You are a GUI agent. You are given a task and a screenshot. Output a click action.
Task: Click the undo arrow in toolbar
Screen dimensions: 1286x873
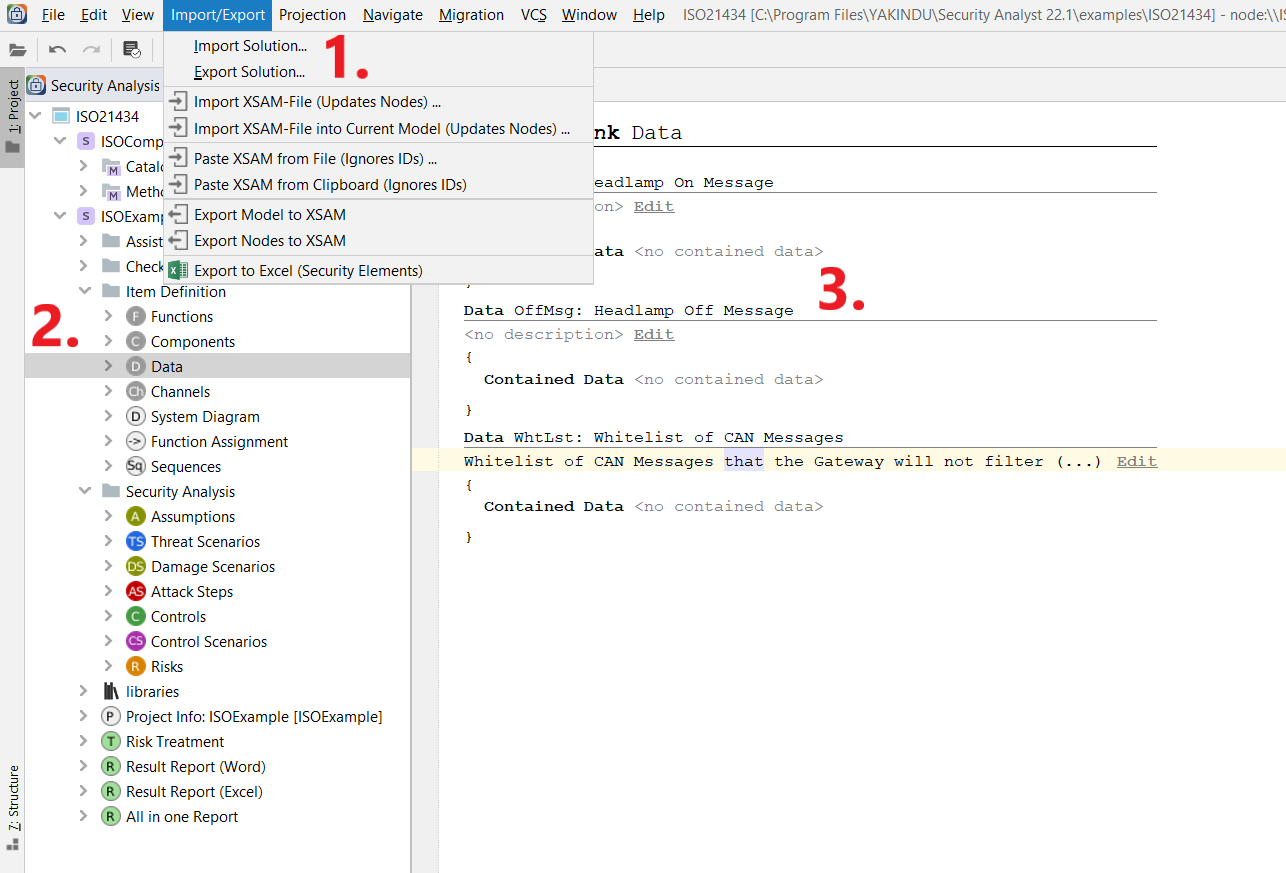pyautogui.click(x=57, y=49)
